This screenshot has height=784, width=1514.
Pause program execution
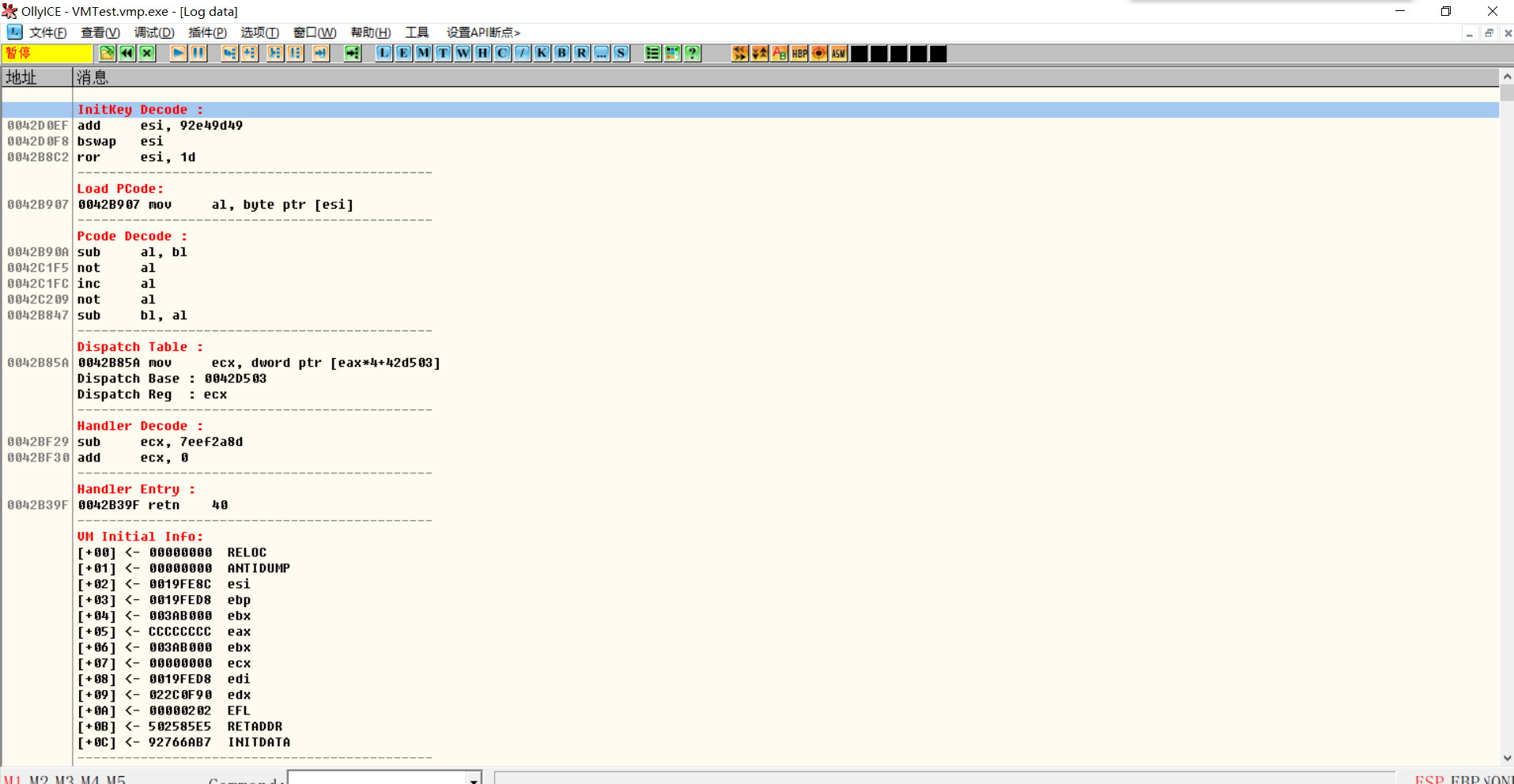(x=197, y=53)
